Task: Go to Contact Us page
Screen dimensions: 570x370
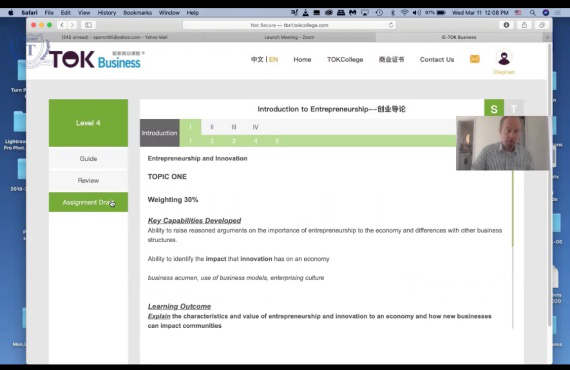Action: coord(437,60)
